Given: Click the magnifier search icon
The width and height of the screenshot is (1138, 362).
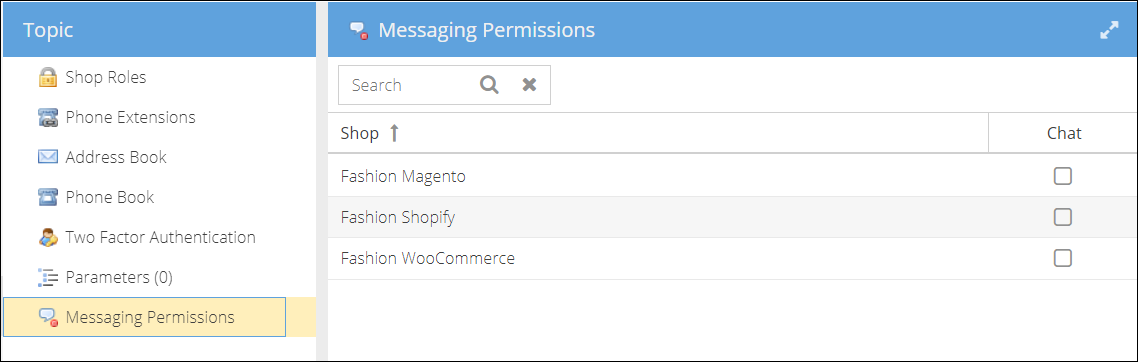Looking at the screenshot, I should pos(490,85).
